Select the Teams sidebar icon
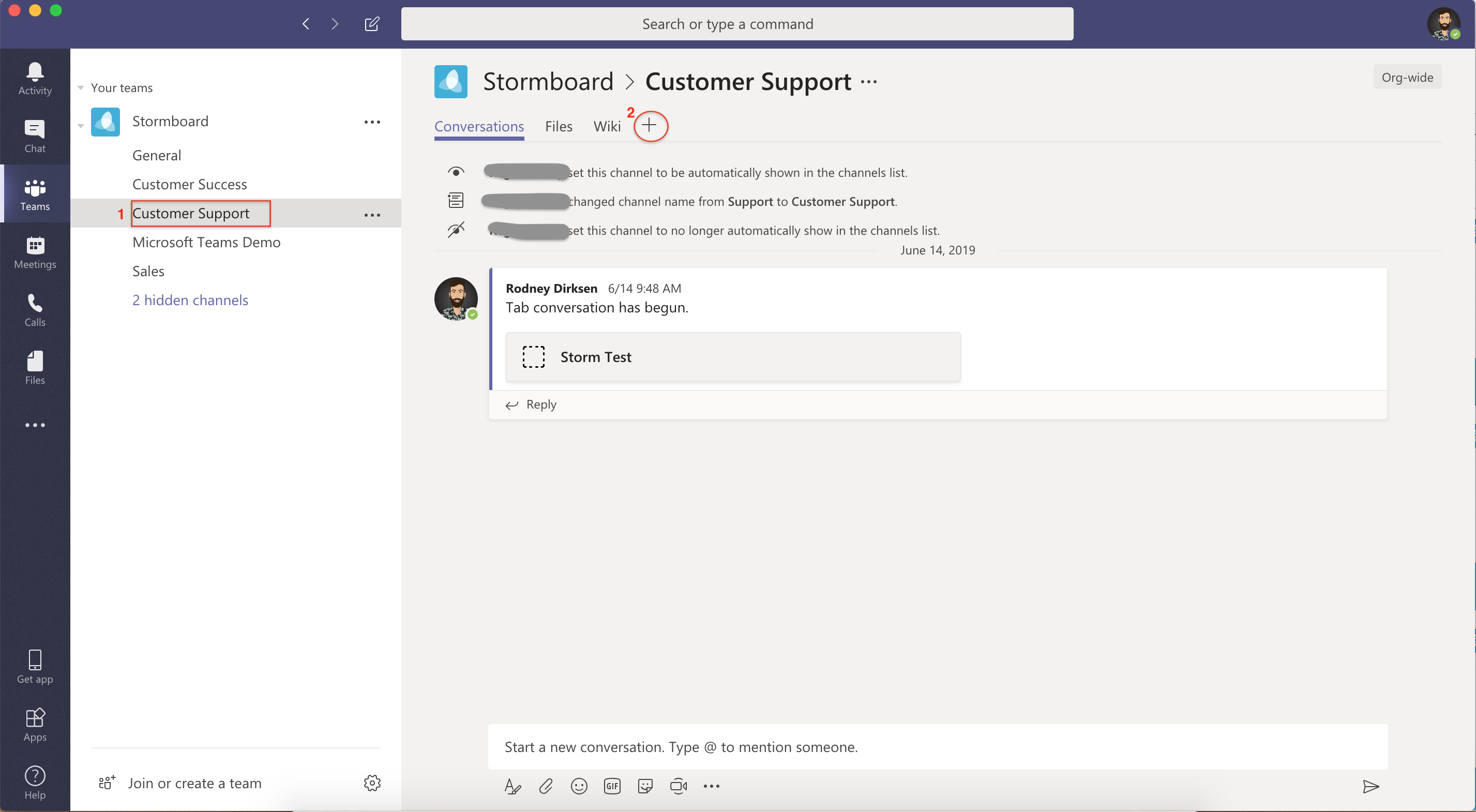Screen dimensions: 1476x812 point(35,194)
